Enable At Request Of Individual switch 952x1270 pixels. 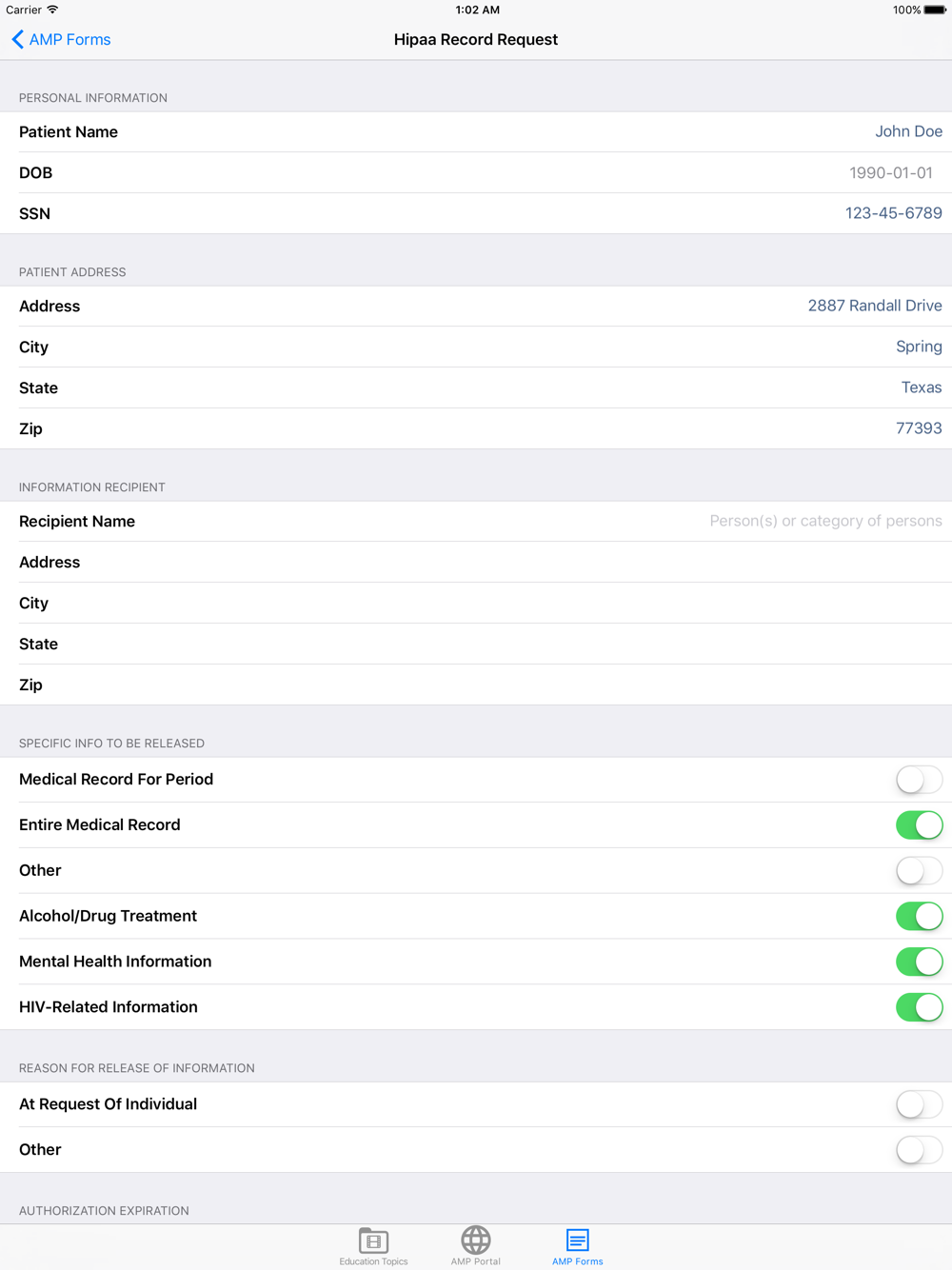pos(919,1104)
